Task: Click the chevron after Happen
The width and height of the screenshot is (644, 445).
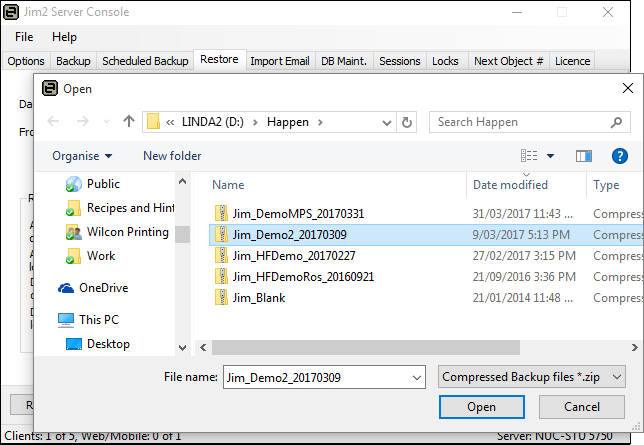Action: point(320,122)
